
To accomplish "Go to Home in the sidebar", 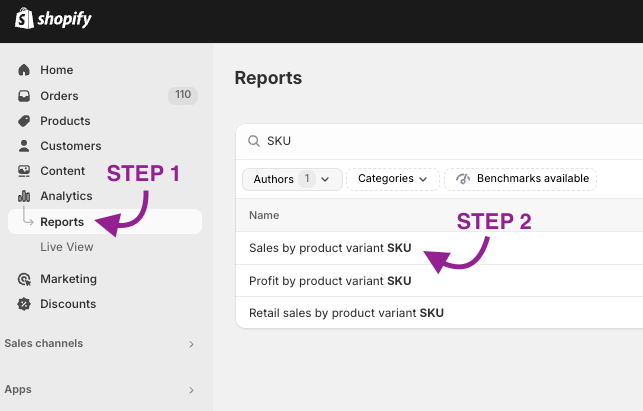I will click(x=57, y=70).
